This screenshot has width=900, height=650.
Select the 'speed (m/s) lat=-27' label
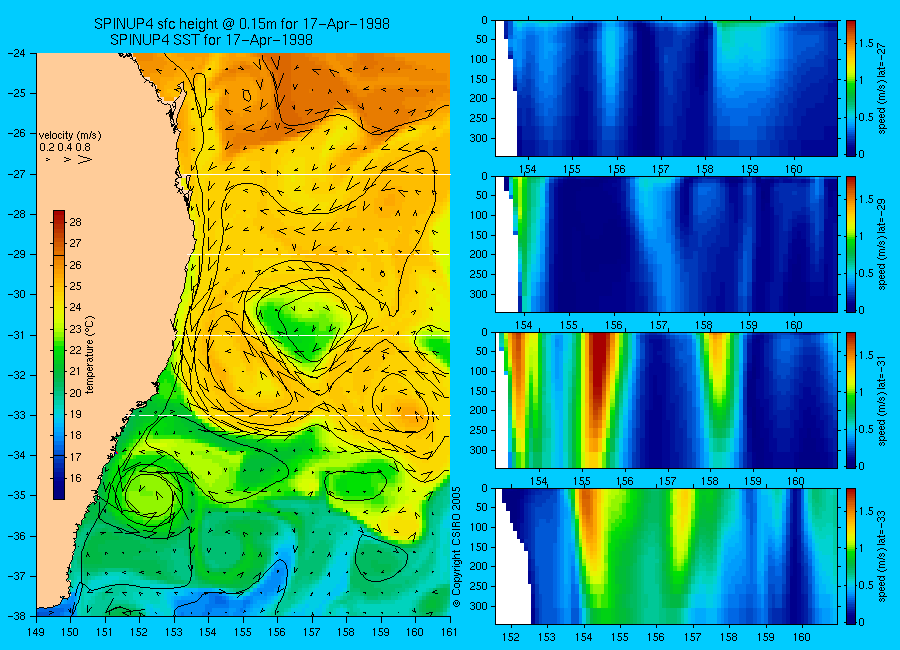click(882, 88)
